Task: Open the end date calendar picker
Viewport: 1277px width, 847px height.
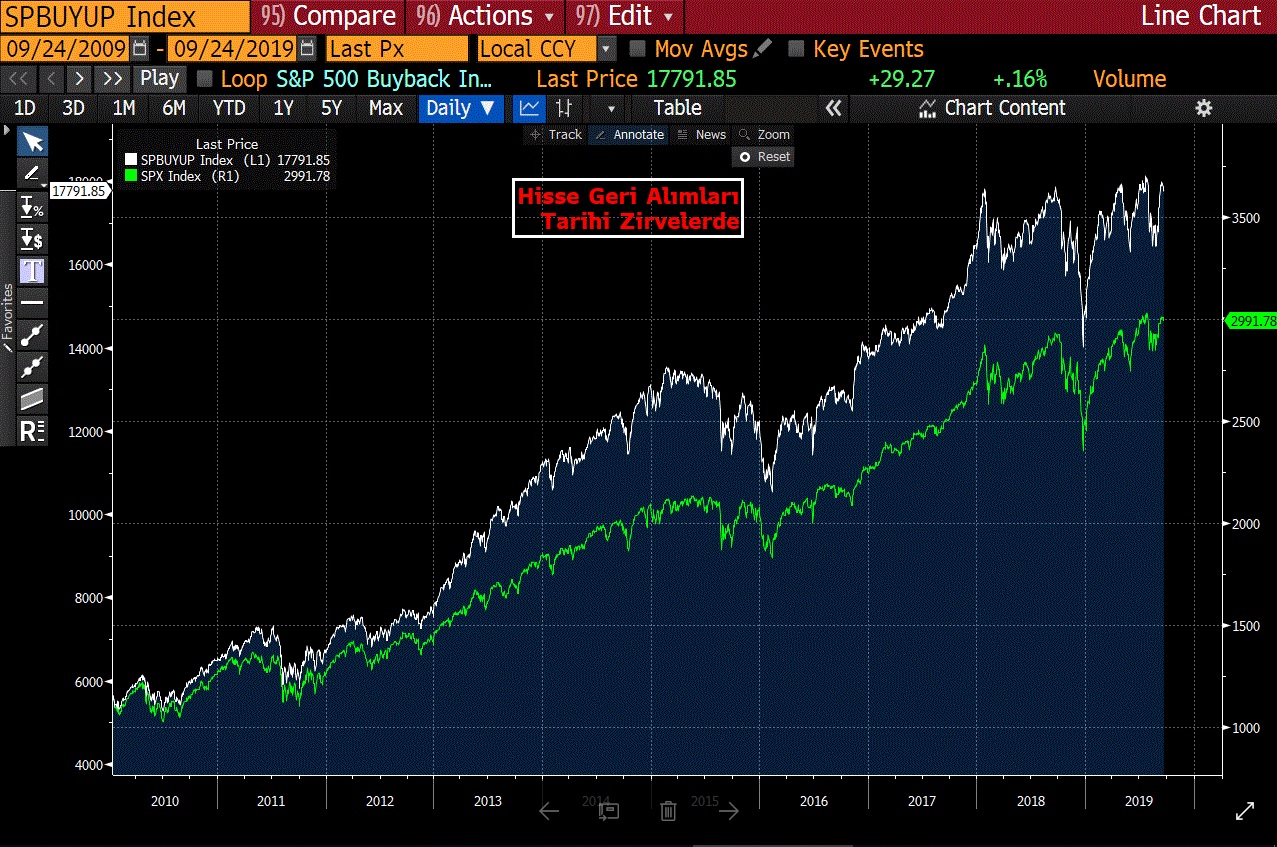Action: (x=307, y=49)
